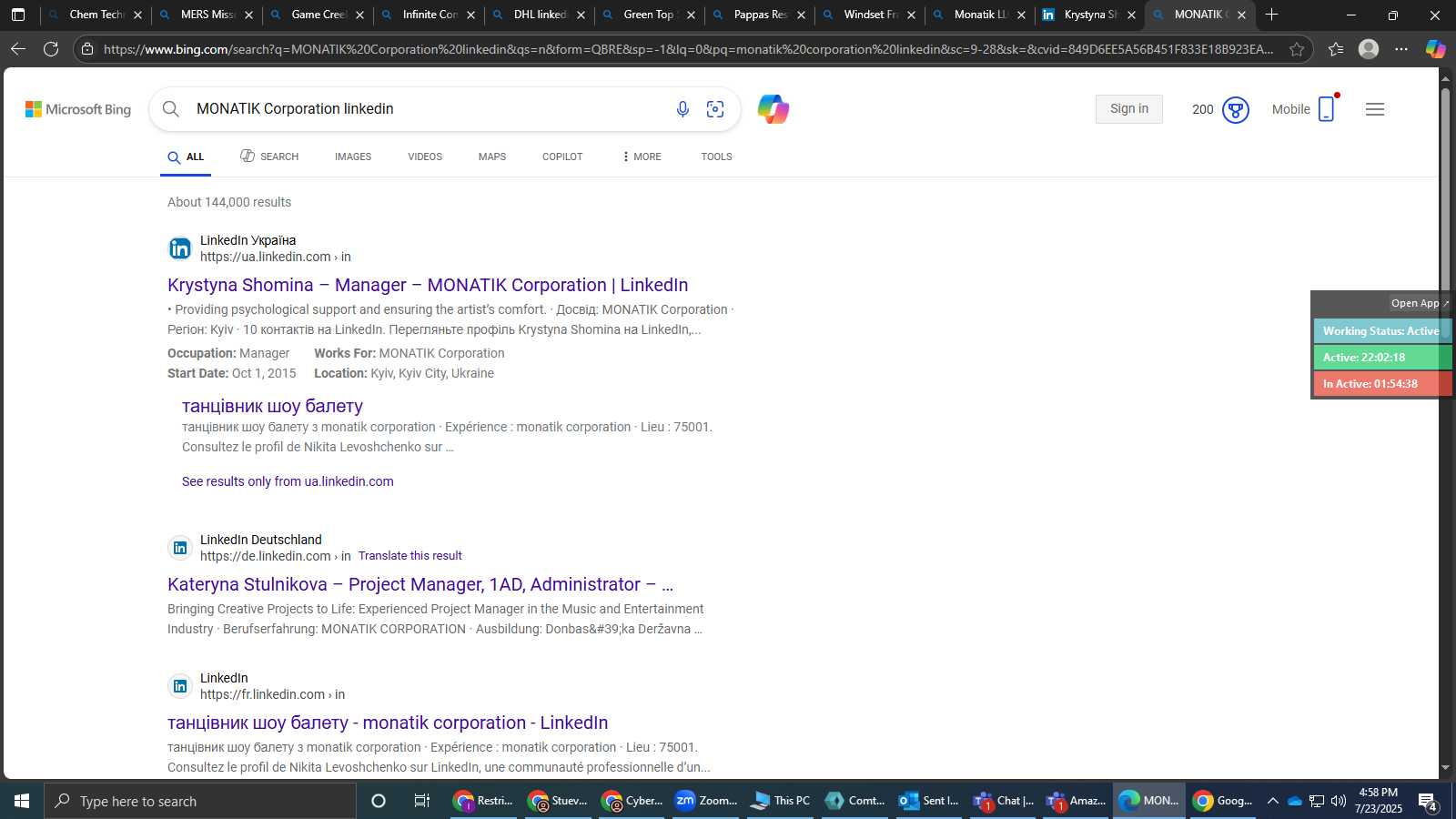The width and height of the screenshot is (1456, 819).
Task: Click scrollbar down arrow
Action: [x=1445, y=769]
